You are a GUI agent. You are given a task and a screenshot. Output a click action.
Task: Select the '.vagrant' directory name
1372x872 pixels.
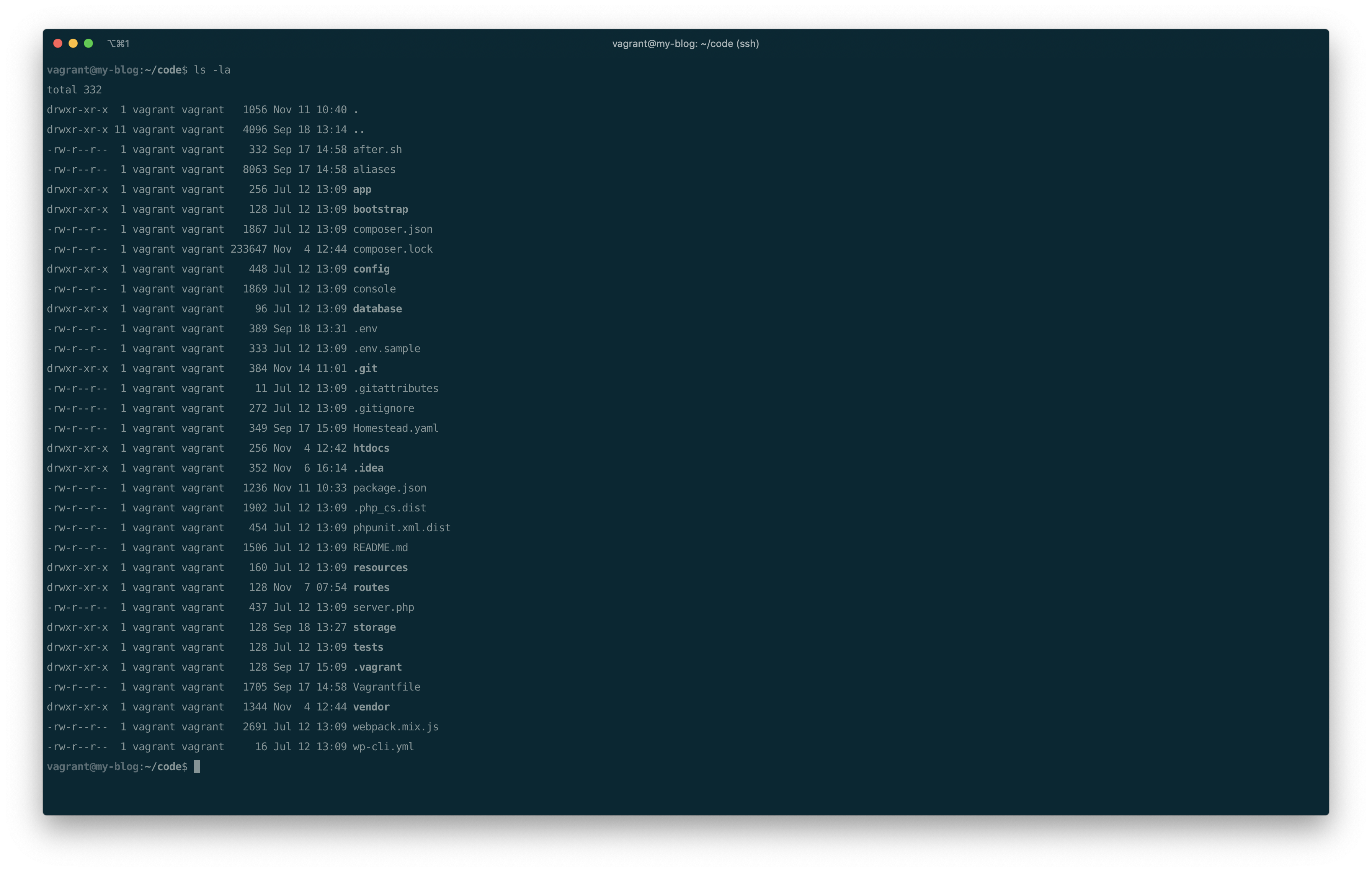coord(377,668)
